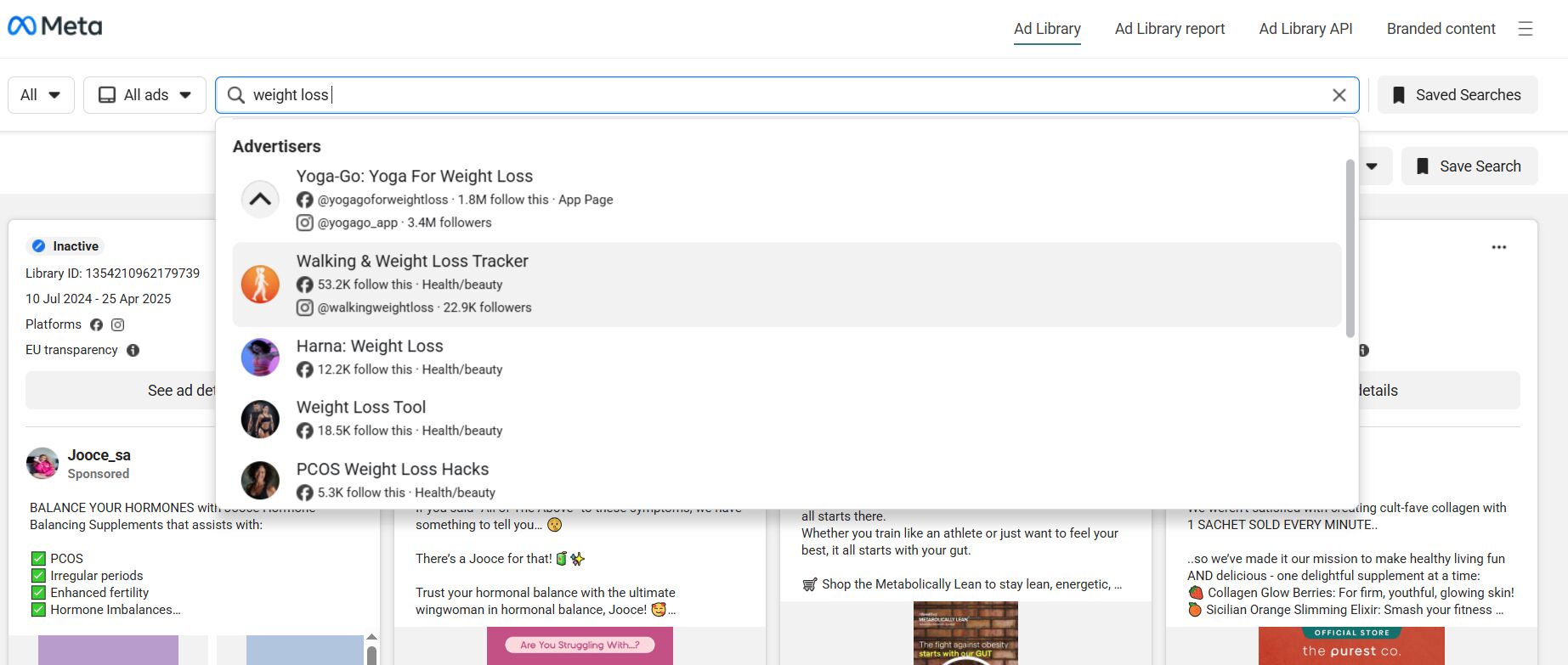Click the Advertisers section heading
This screenshot has height=665, width=1568.
tap(277, 146)
